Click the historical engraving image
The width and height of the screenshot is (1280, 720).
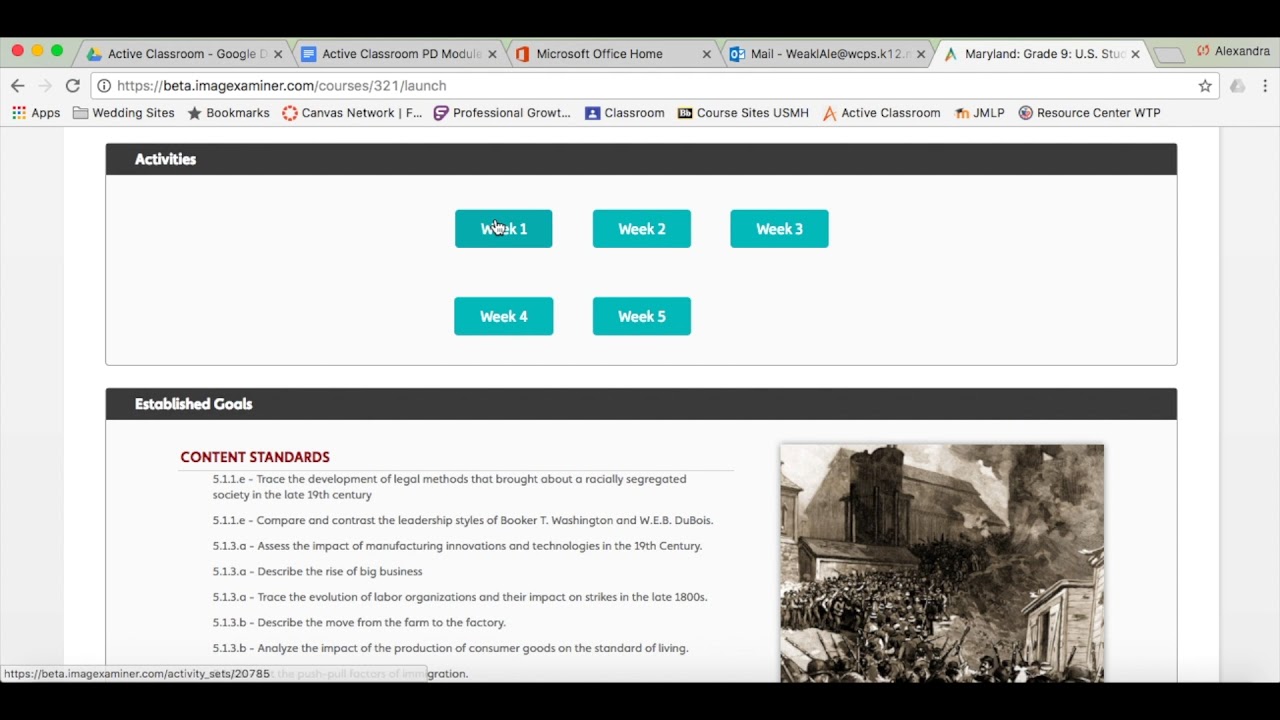(942, 564)
